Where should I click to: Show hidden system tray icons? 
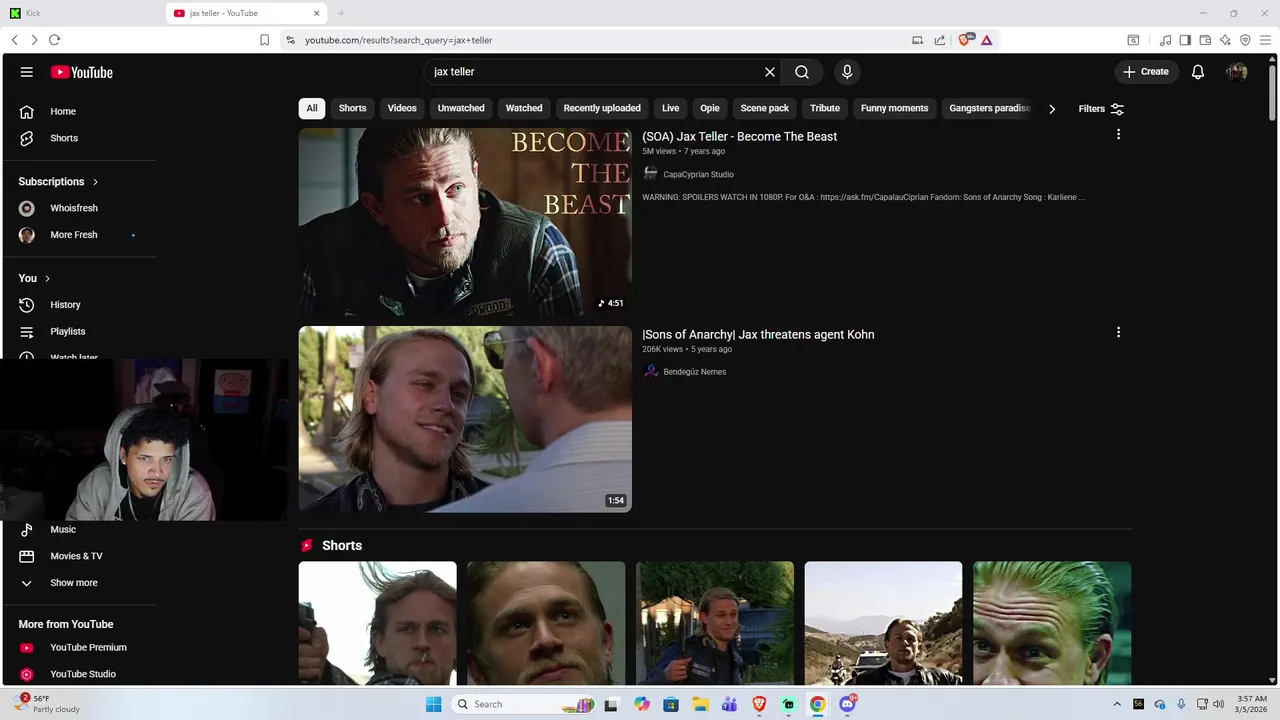(x=1117, y=704)
